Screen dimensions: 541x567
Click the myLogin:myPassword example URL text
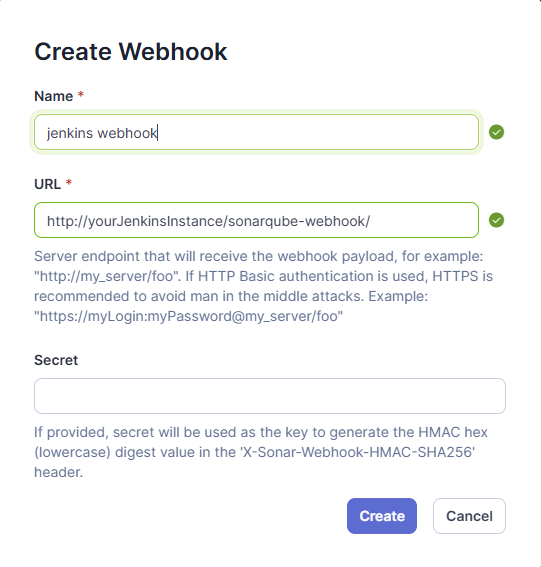(x=188, y=316)
